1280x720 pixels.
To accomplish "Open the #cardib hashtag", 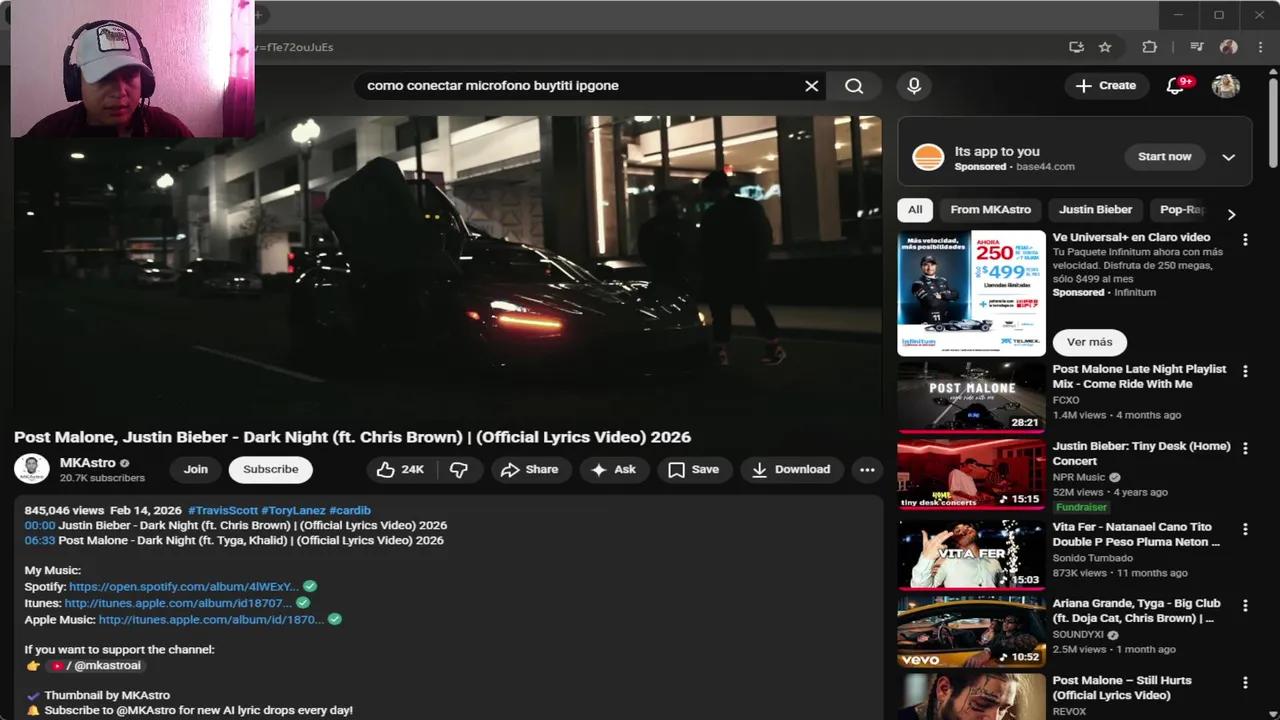I will click(x=350, y=510).
